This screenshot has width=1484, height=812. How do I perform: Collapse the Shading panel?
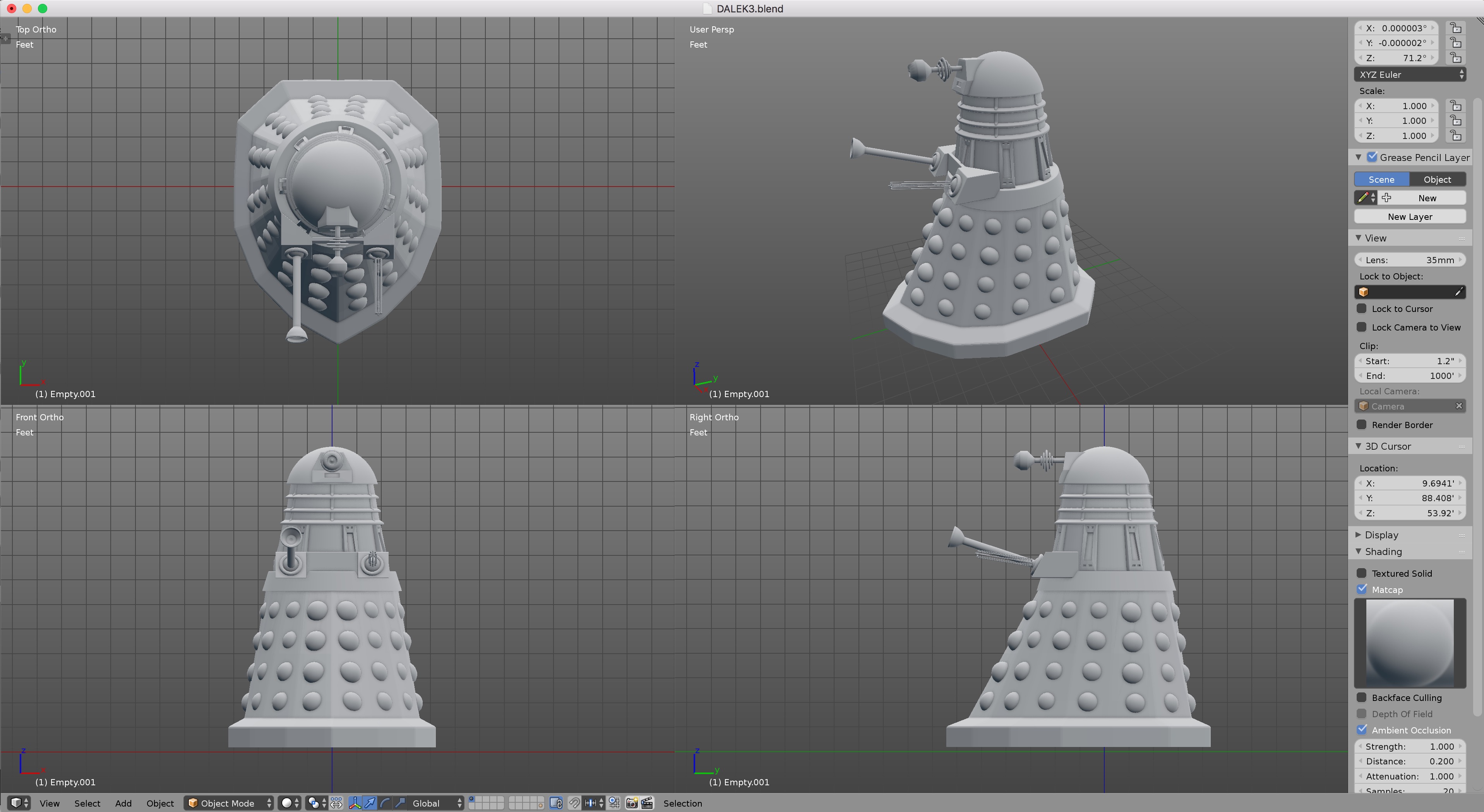pyautogui.click(x=1359, y=551)
